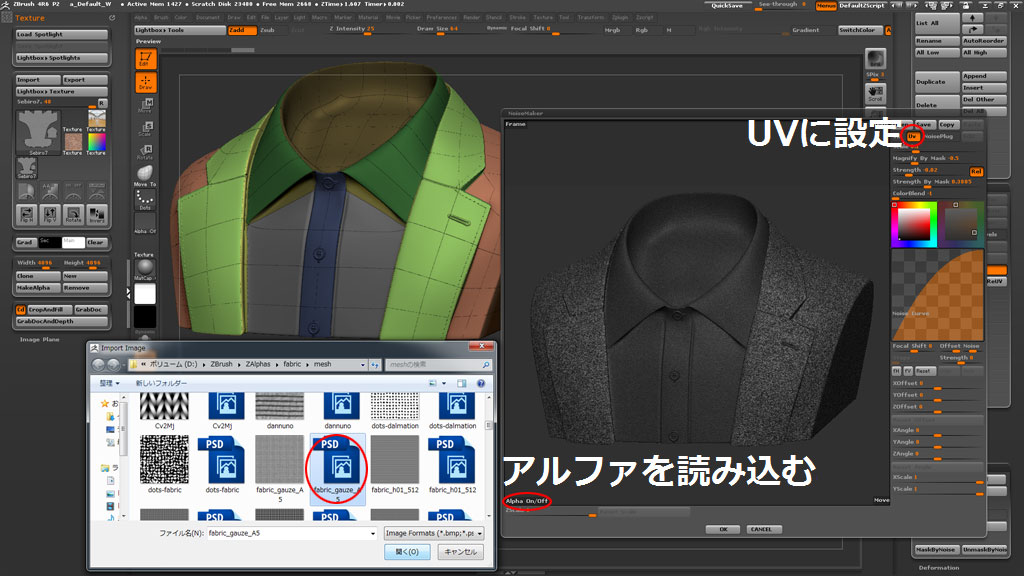Click the mesh search field in Import dialog

point(438,364)
